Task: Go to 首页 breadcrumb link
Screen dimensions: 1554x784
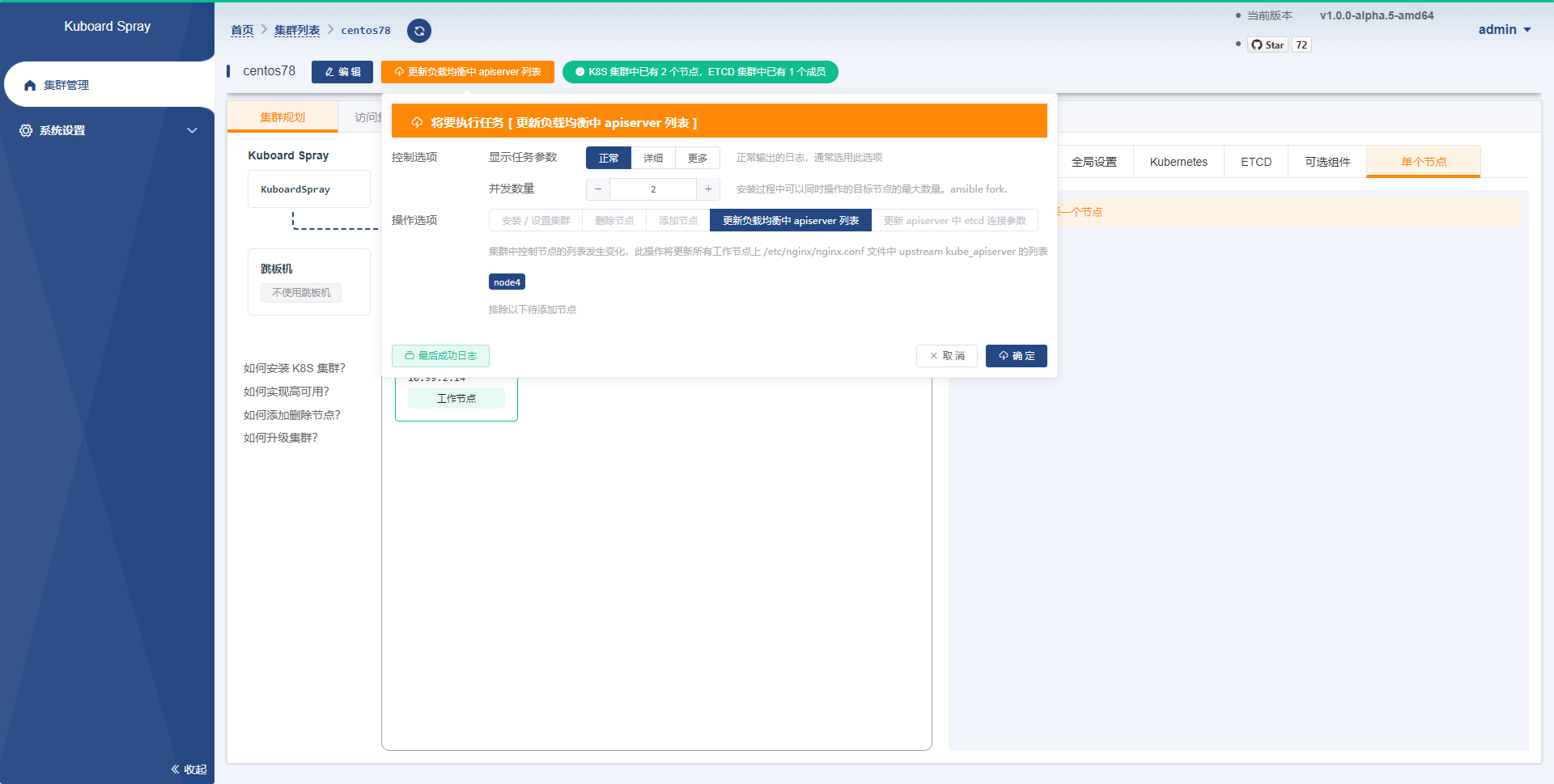Action: coord(242,30)
